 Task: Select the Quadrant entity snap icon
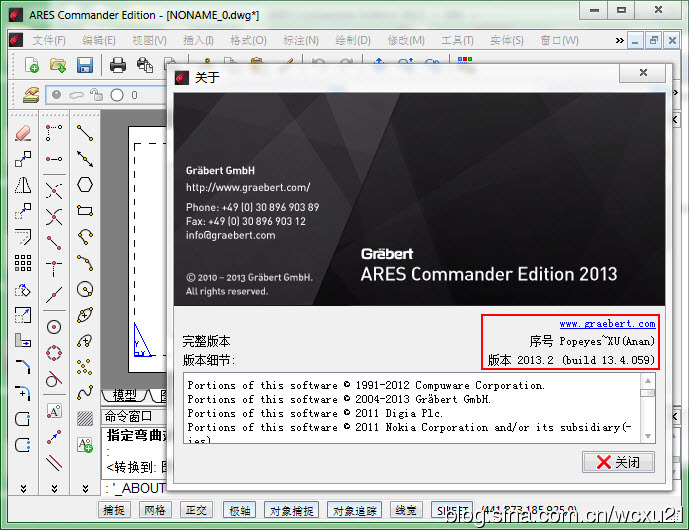[x=54, y=353]
